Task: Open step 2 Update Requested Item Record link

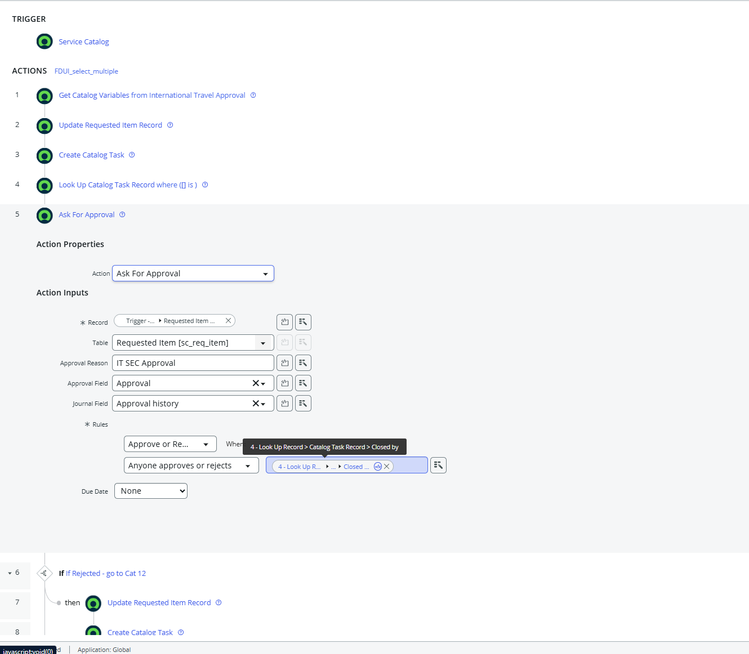Action: (x=110, y=125)
